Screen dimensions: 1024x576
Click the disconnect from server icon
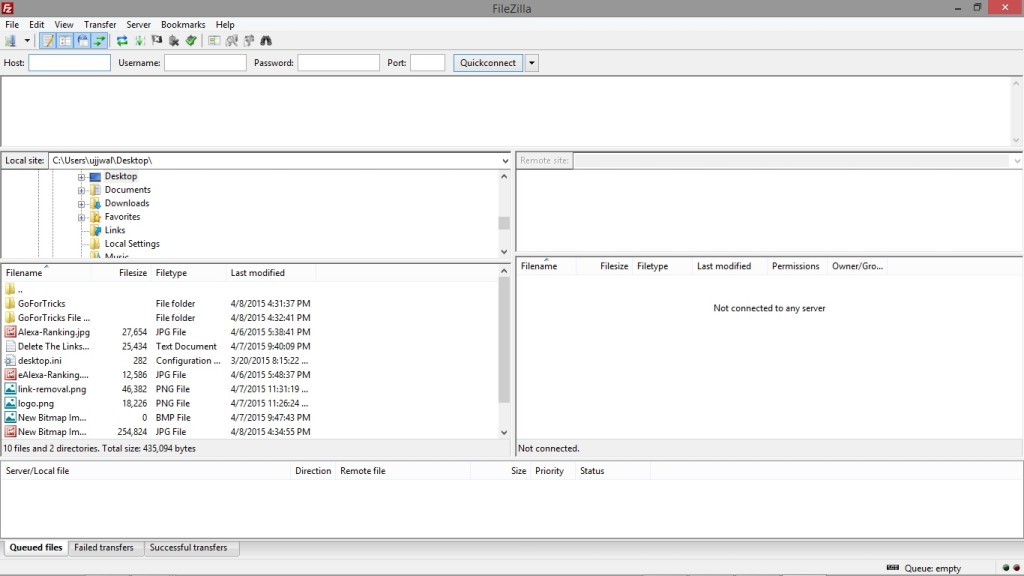pyautogui.click(x=174, y=40)
